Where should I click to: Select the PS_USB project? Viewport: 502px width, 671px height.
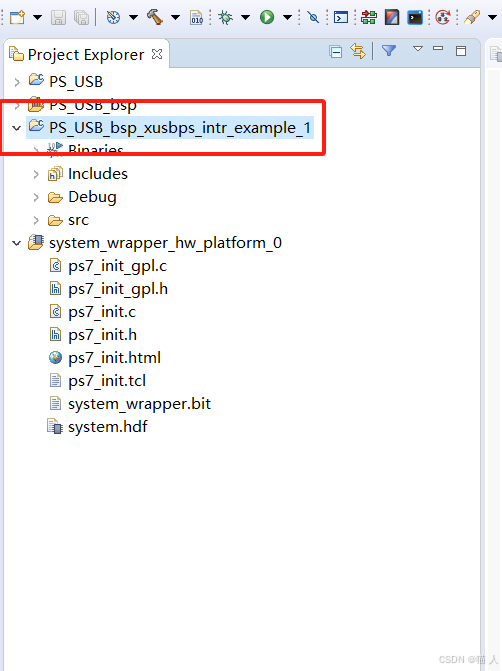[76, 82]
